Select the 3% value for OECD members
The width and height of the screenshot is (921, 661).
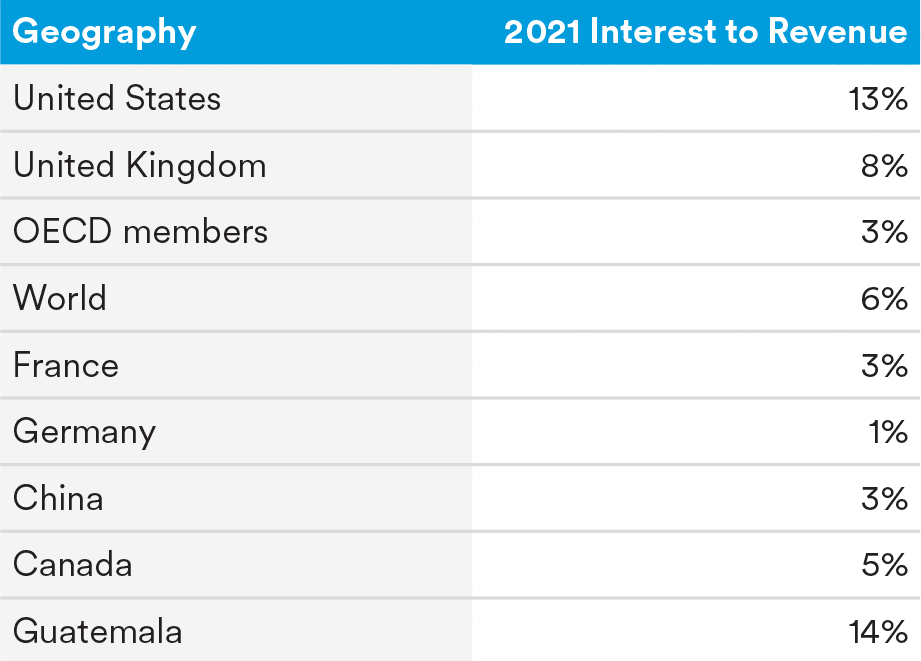point(884,232)
